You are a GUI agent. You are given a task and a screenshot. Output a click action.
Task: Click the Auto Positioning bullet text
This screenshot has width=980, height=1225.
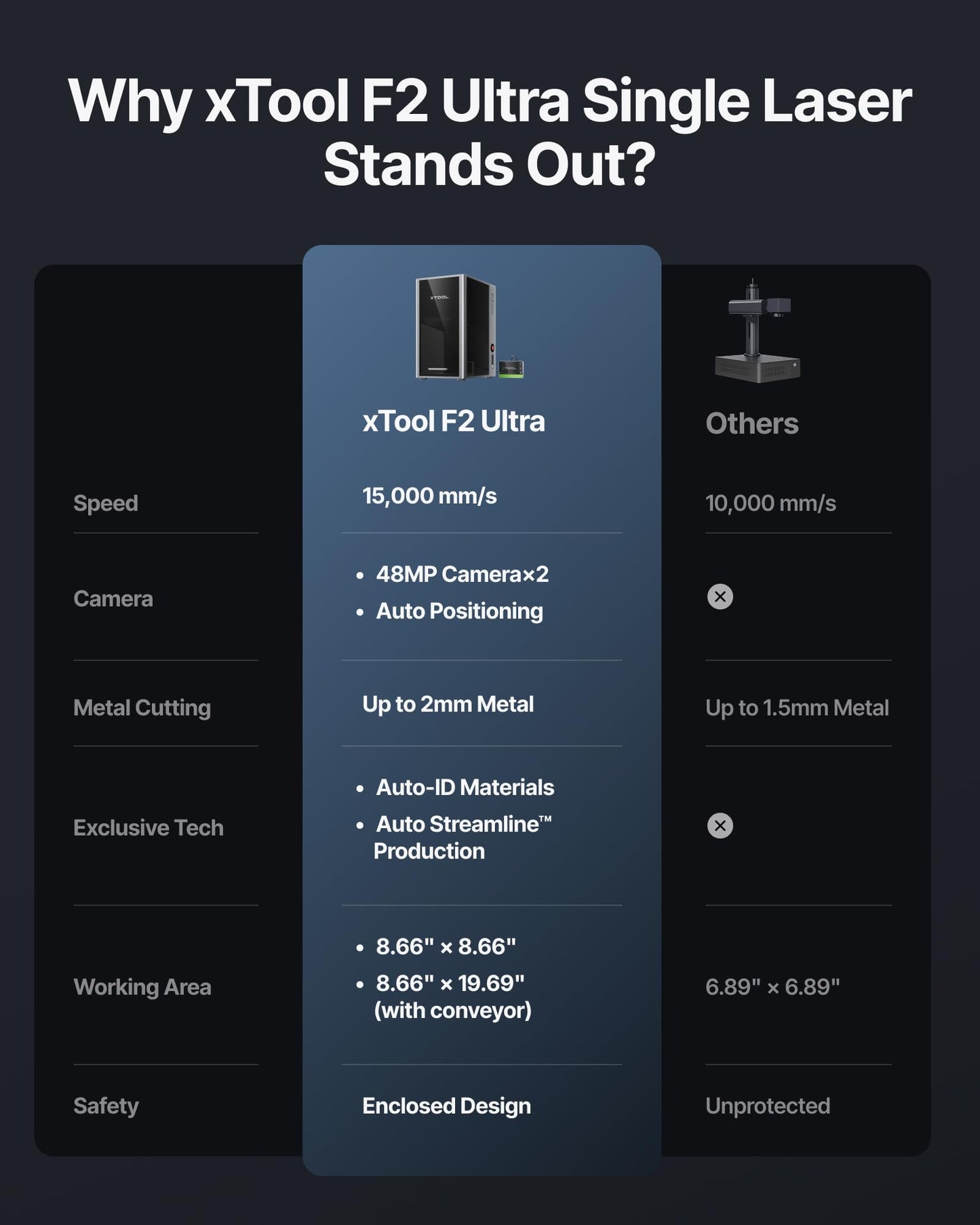point(459,611)
